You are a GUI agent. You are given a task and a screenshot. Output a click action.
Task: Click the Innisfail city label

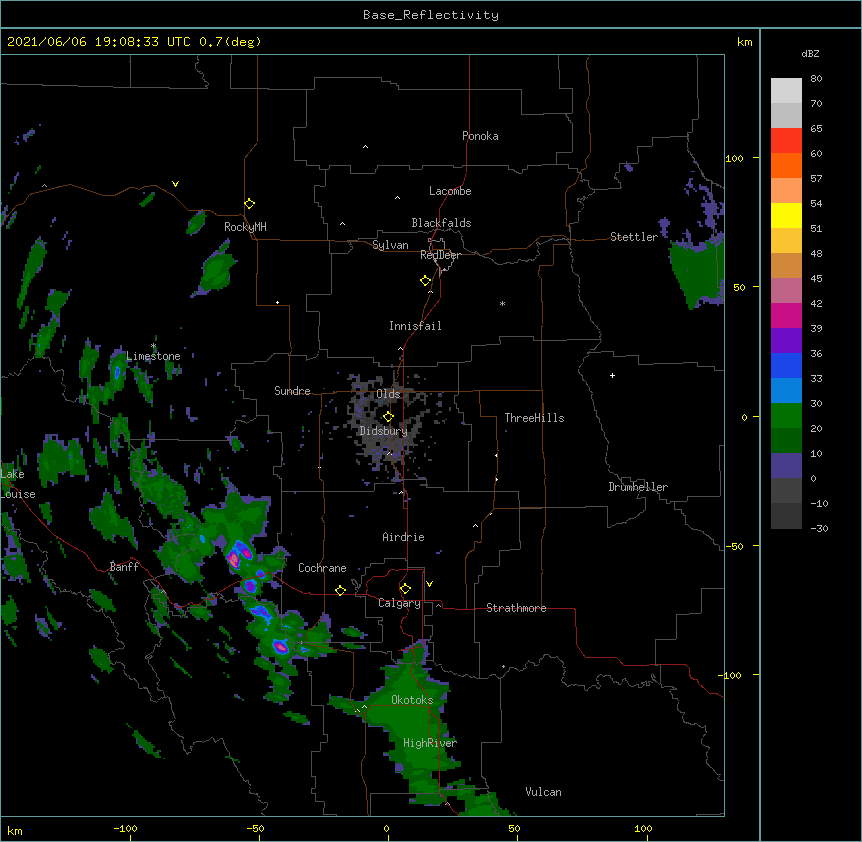click(415, 326)
